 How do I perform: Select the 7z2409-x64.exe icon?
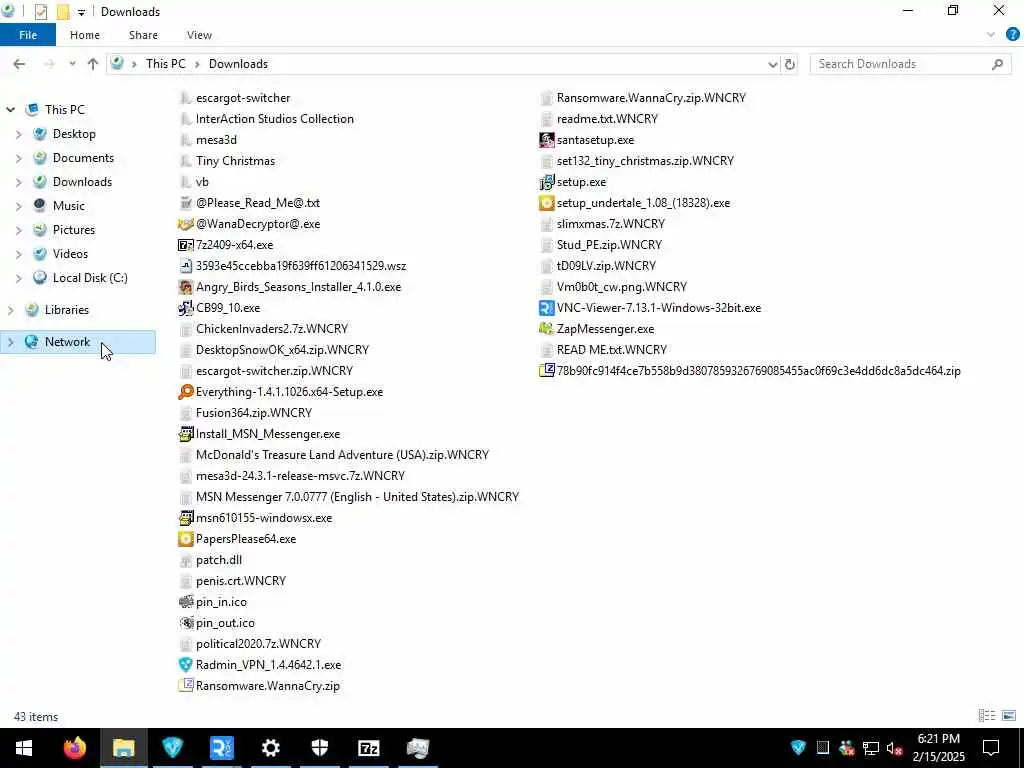tap(185, 245)
